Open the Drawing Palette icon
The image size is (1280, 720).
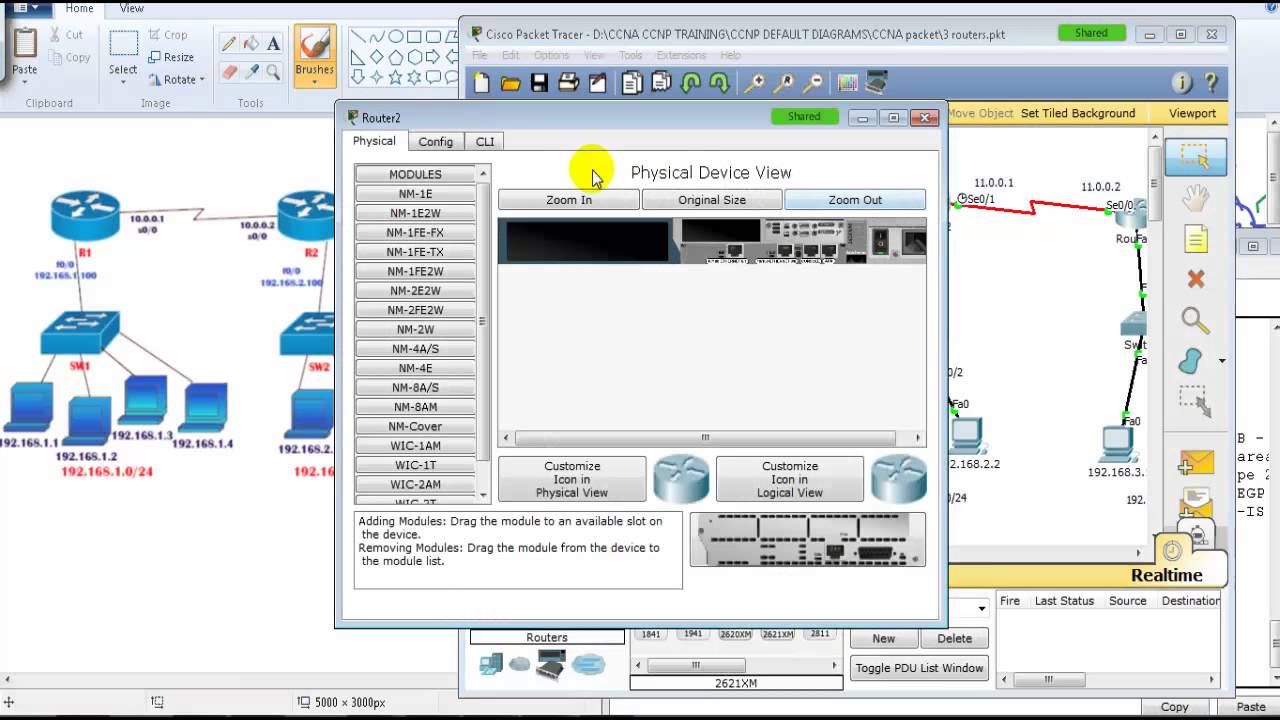[x=848, y=83]
